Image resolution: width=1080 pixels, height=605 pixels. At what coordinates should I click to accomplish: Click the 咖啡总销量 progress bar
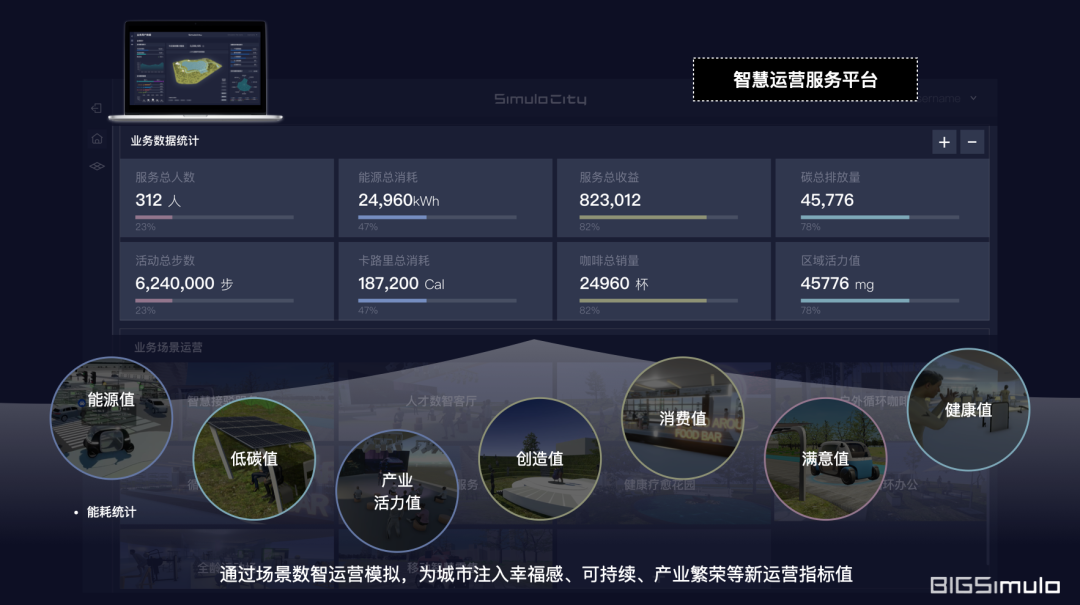[658, 300]
